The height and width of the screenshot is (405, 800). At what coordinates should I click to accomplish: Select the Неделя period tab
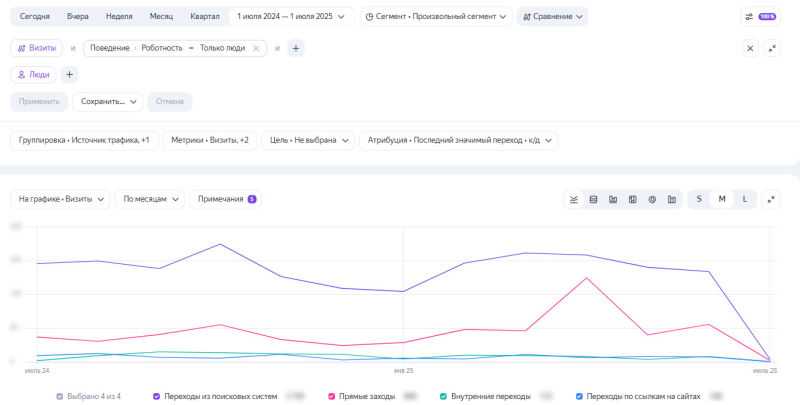(x=119, y=16)
